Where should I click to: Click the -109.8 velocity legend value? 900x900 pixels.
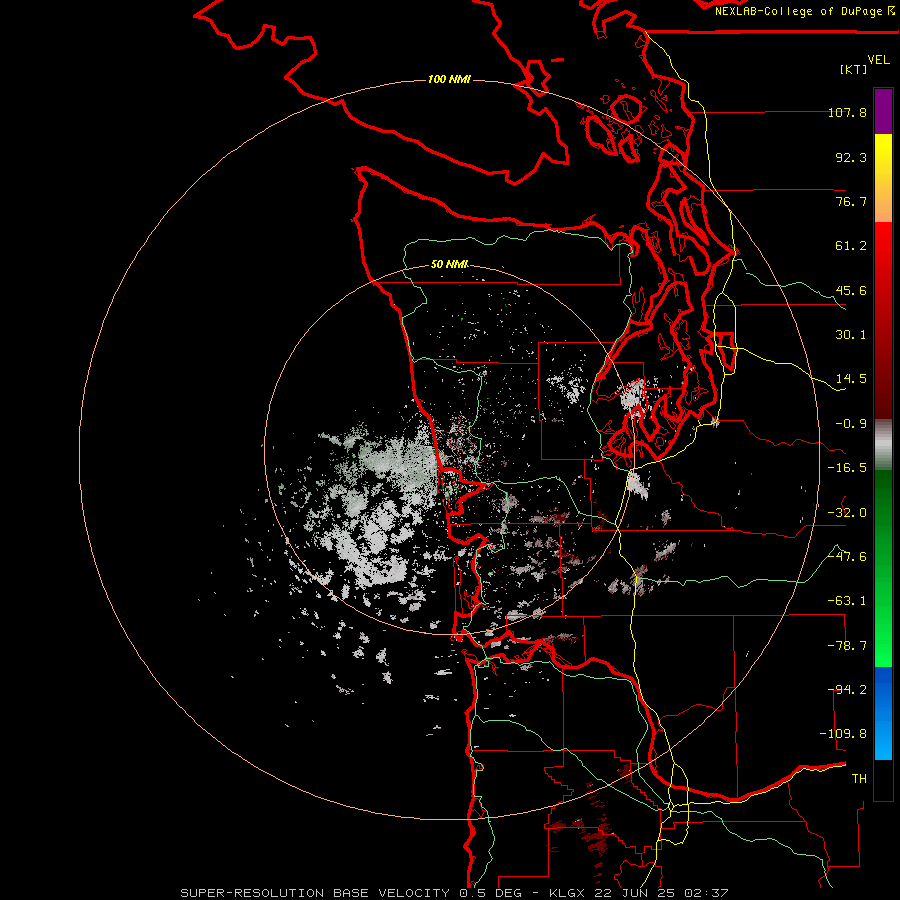pyautogui.click(x=843, y=734)
